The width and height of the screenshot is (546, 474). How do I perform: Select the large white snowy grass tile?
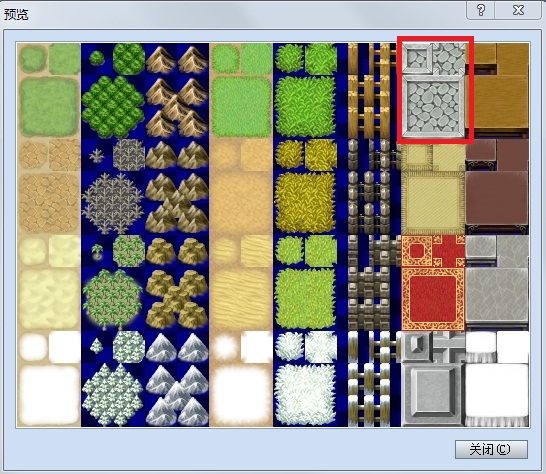coord(305,395)
